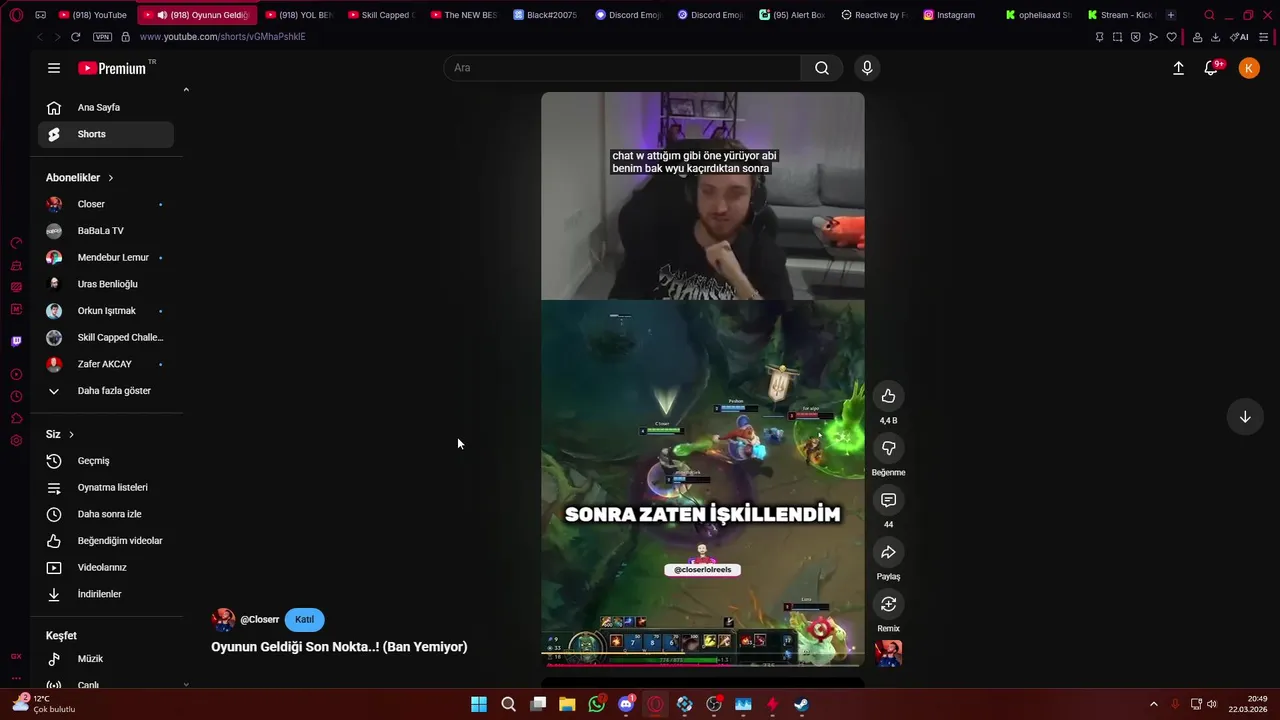
Task: Switch to Skill Capped tab
Action: tap(380, 15)
